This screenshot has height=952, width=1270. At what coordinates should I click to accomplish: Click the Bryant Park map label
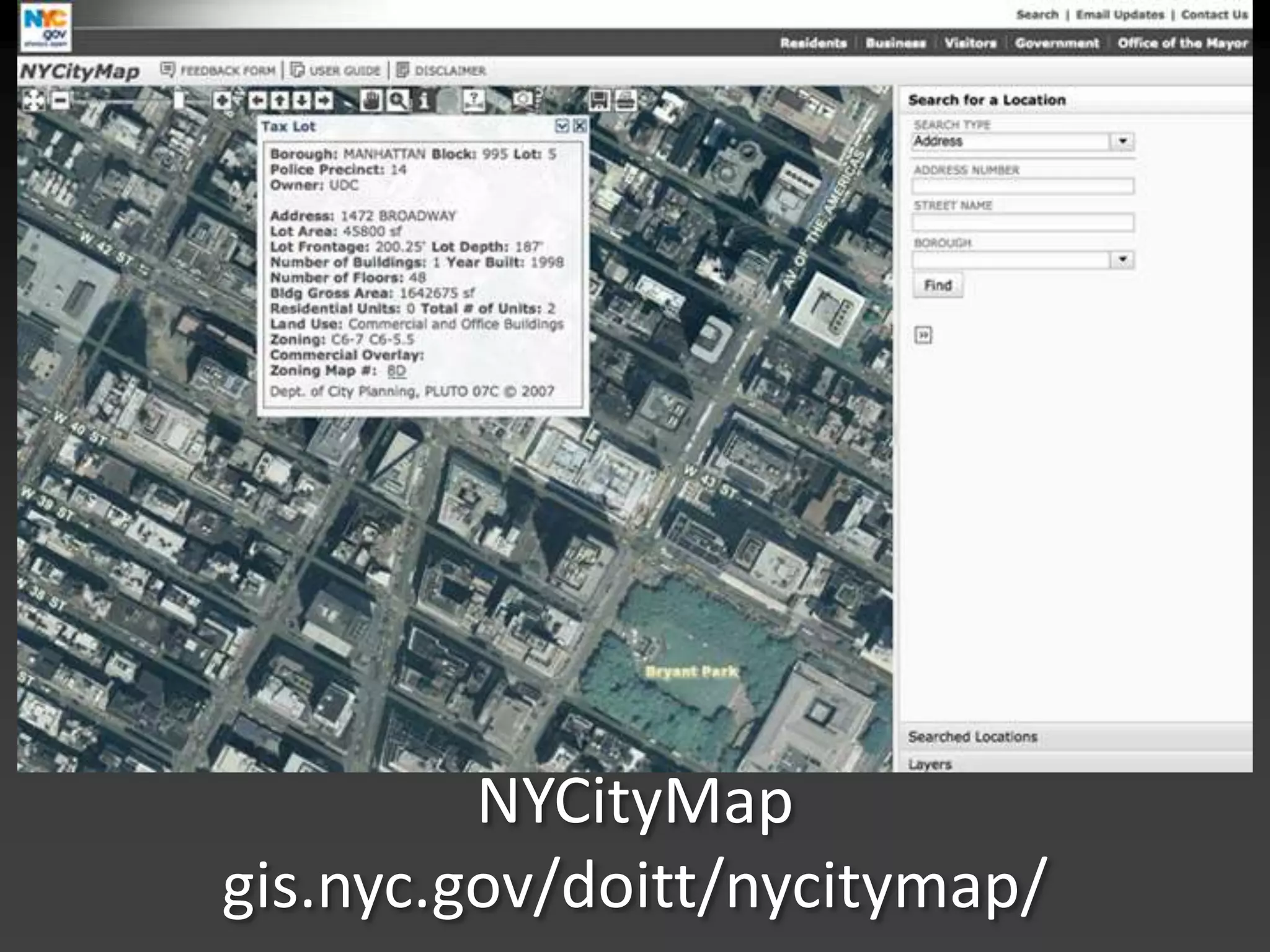pyautogui.click(x=691, y=671)
